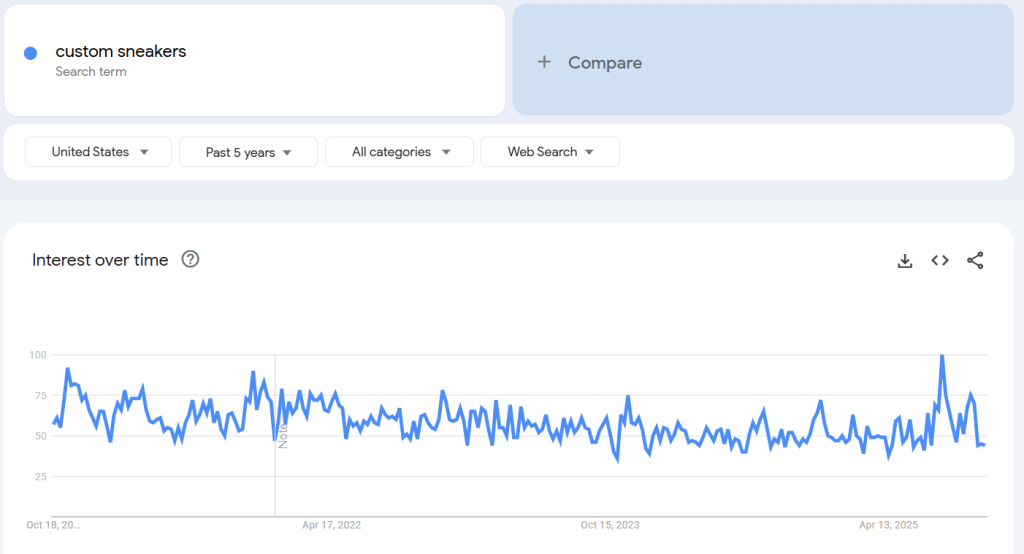This screenshot has width=1024, height=554.
Task: Share the Interest over time chart
Action: click(975, 261)
